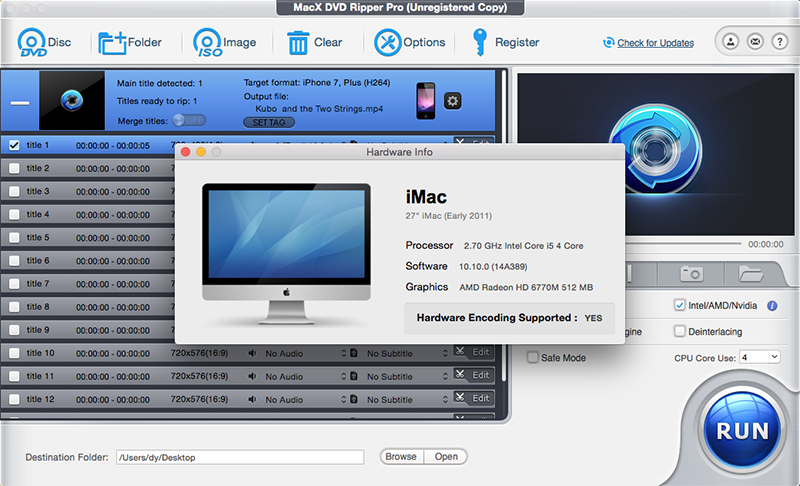Uncheck the title 1 checkbox
Image resolution: width=800 pixels, height=486 pixels.
[x=14, y=145]
